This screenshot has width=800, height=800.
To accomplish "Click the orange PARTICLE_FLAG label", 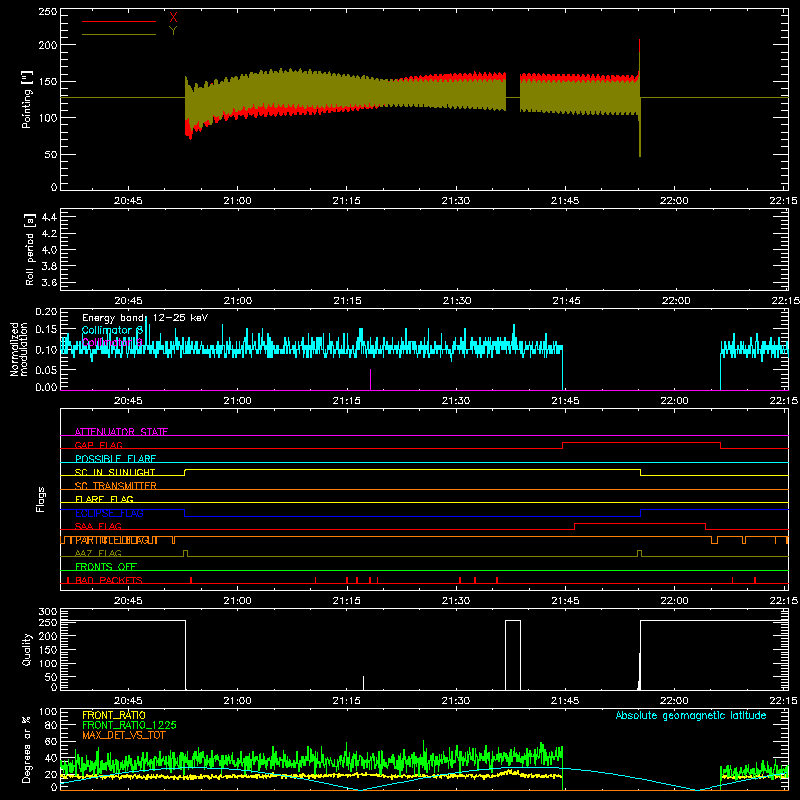I will click(116, 540).
